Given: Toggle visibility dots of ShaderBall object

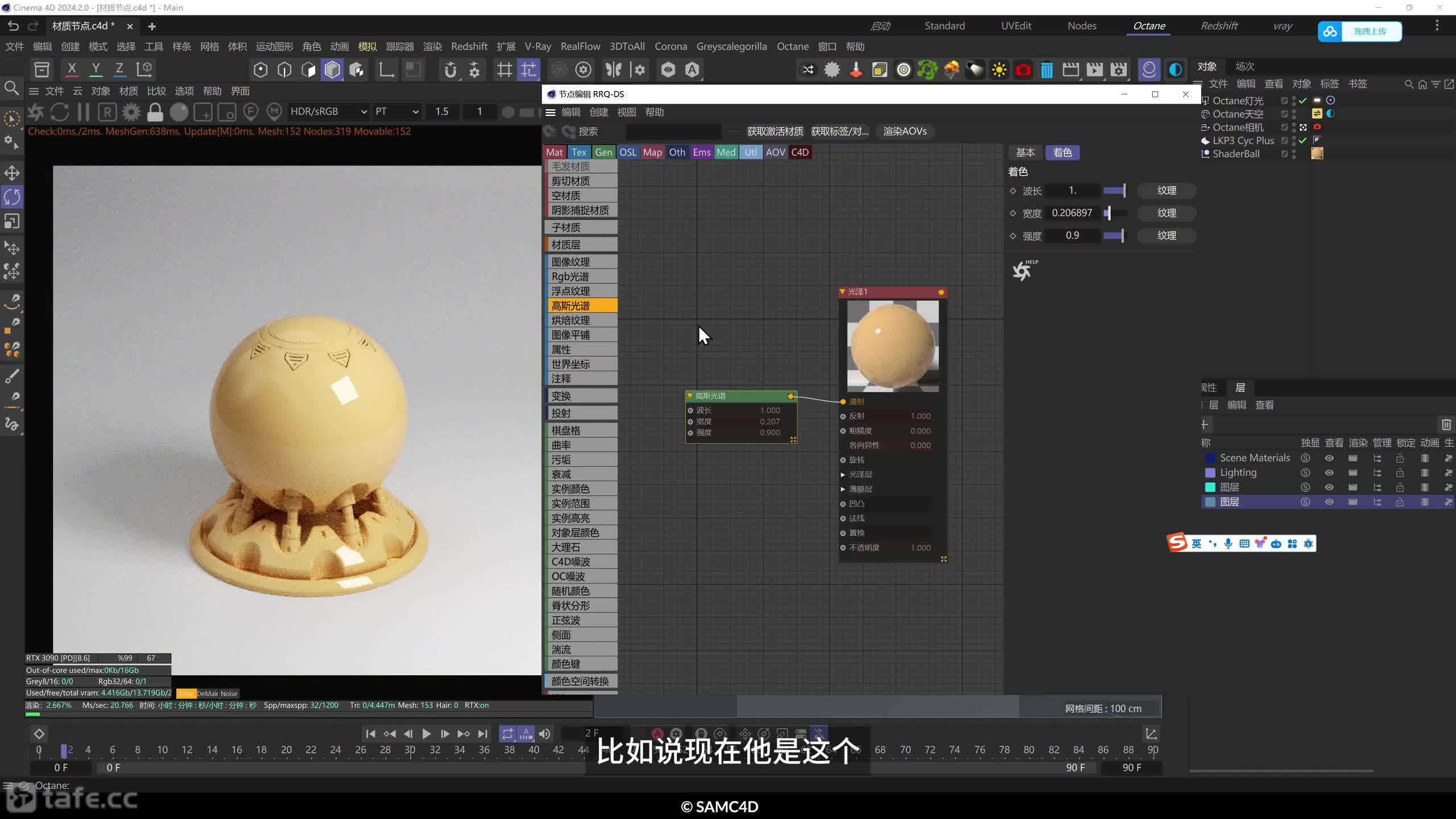Looking at the screenshot, I should [x=1294, y=154].
